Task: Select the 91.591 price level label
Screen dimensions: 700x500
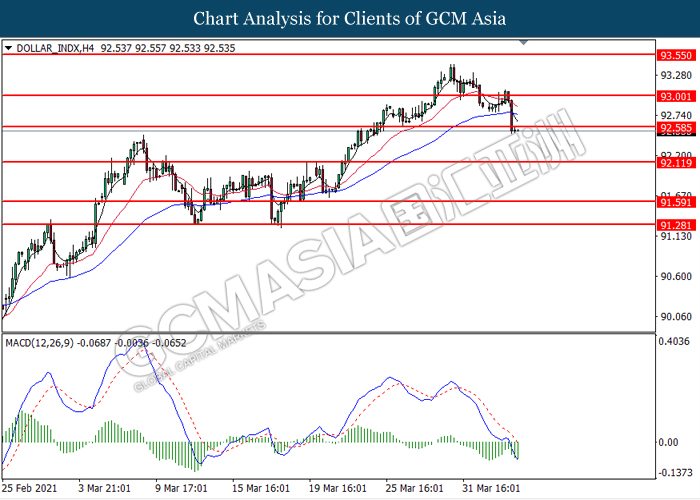Action: click(676, 203)
